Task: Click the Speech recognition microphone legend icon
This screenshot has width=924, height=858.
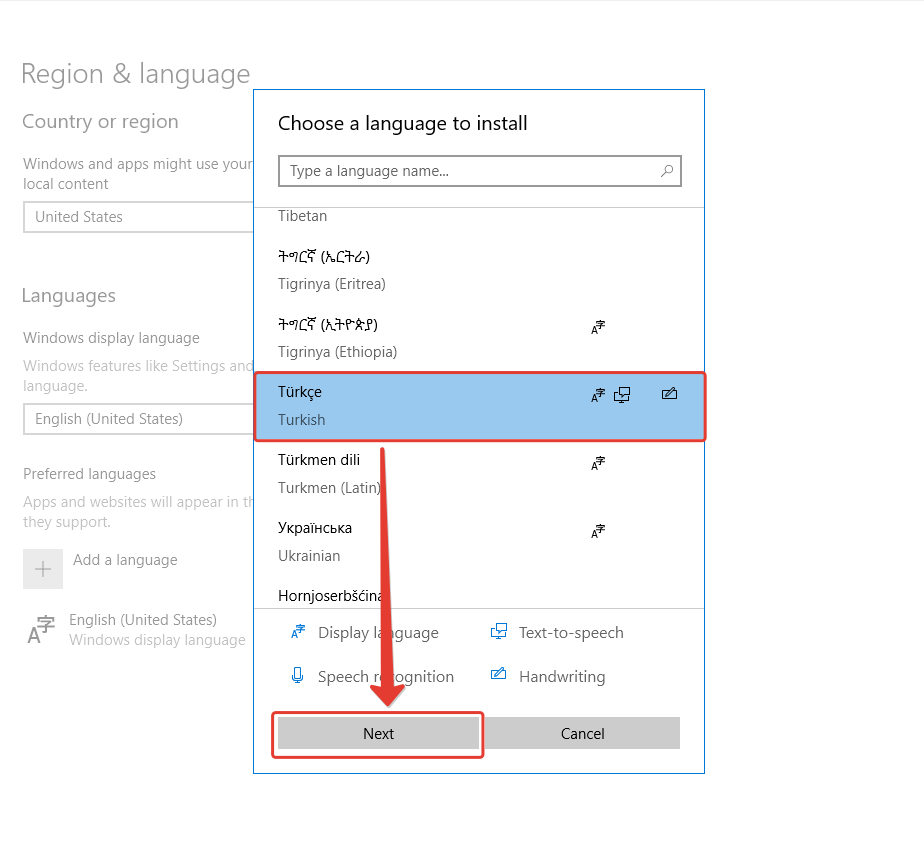Action: pos(297,676)
